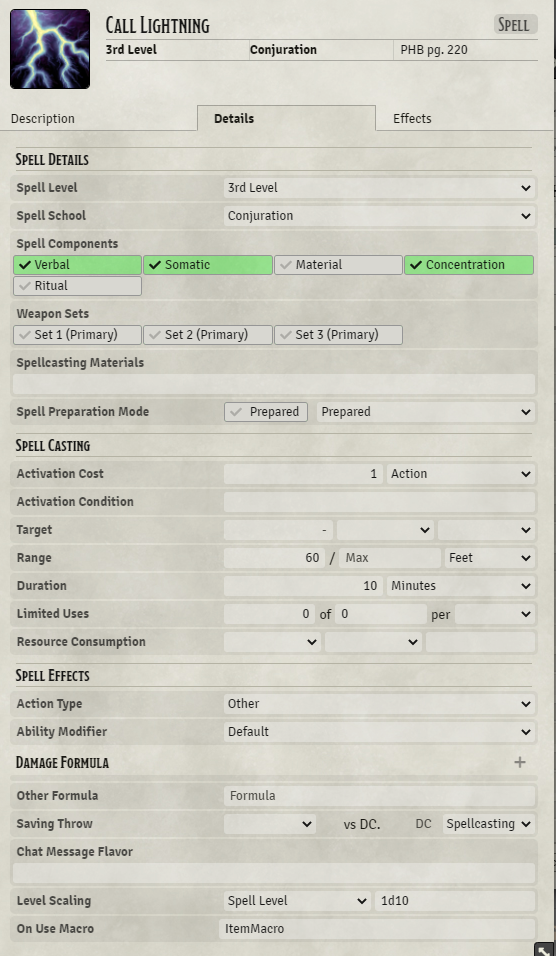The height and width of the screenshot is (956, 556).
Task: Open the Spell School dropdown
Action: tap(379, 216)
